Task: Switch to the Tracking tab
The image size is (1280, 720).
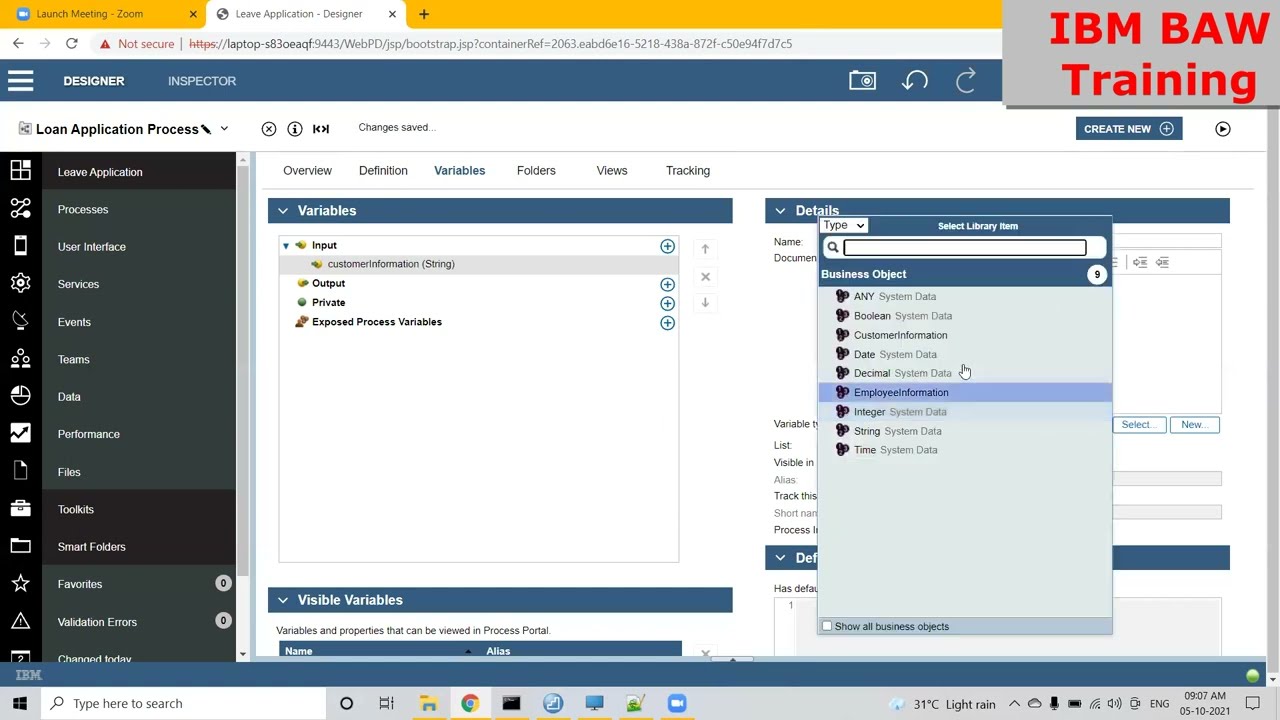Action: (688, 171)
